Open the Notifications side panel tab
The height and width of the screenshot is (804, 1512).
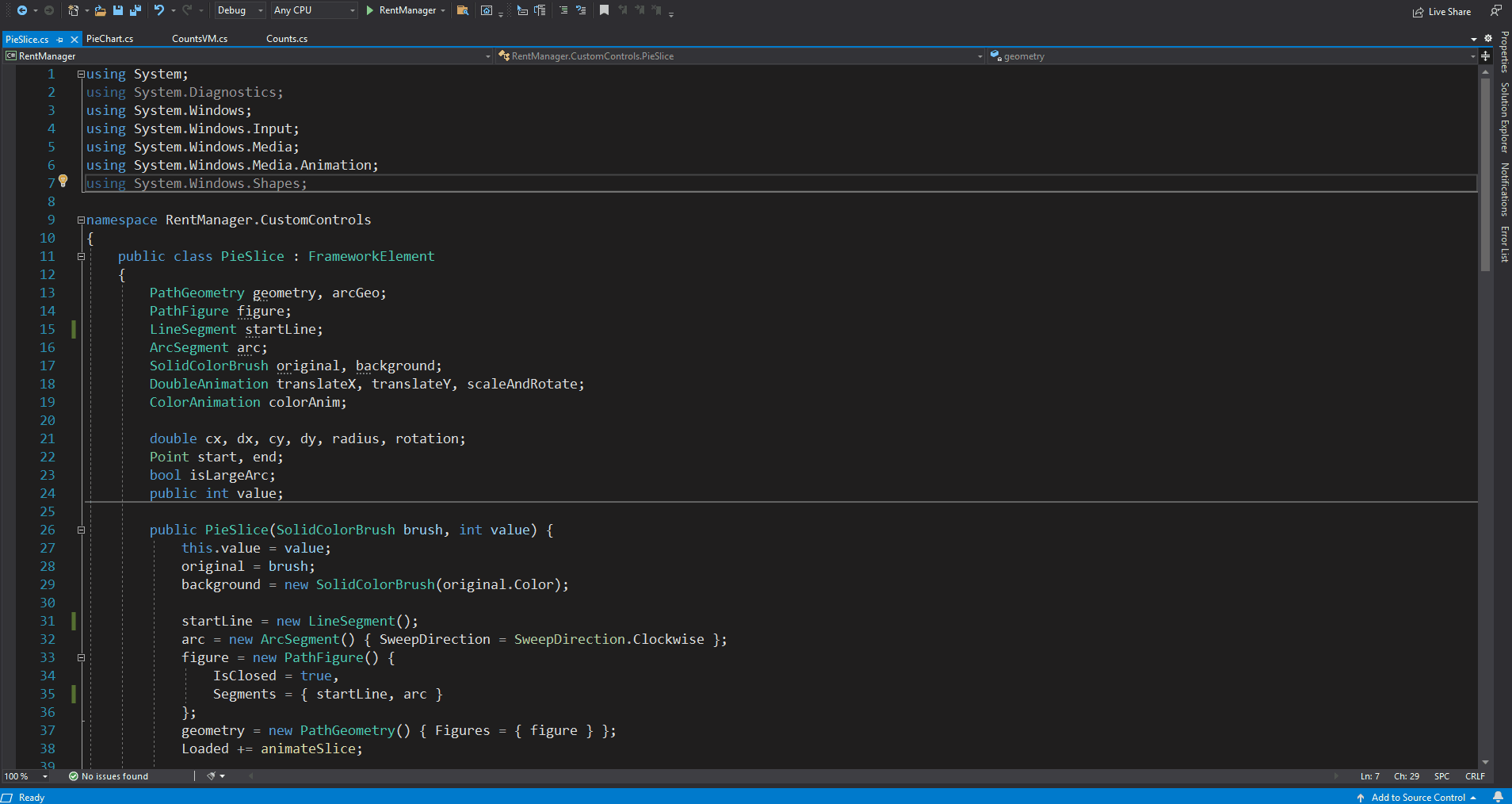(x=1504, y=190)
